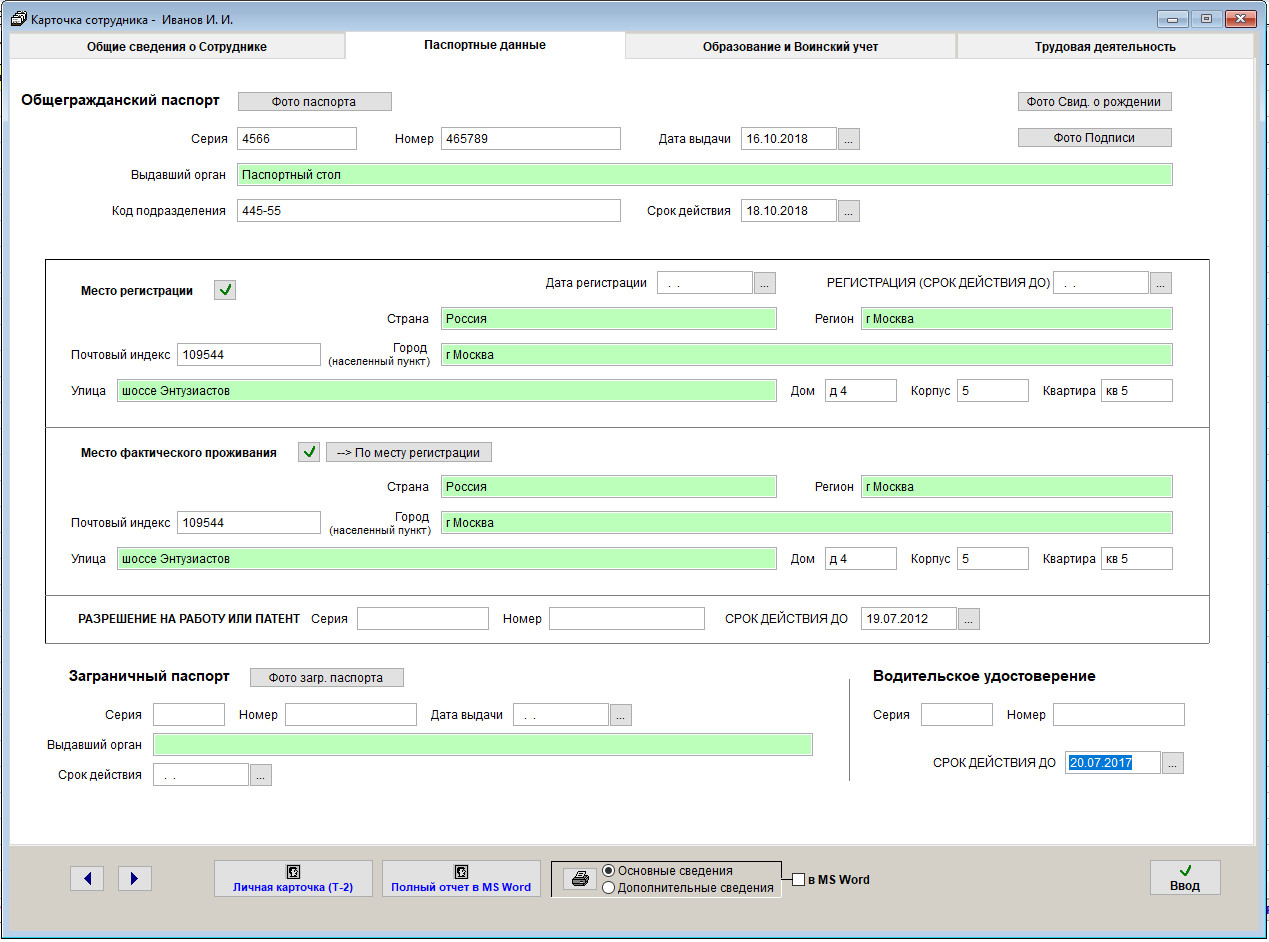Click the Код подразделения input field
Screen dimensions: 1269x942
pyautogui.click(x=428, y=211)
